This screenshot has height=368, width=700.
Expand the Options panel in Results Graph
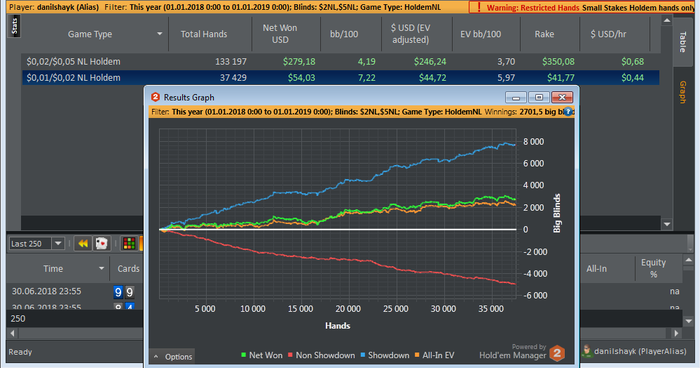[172, 356]
